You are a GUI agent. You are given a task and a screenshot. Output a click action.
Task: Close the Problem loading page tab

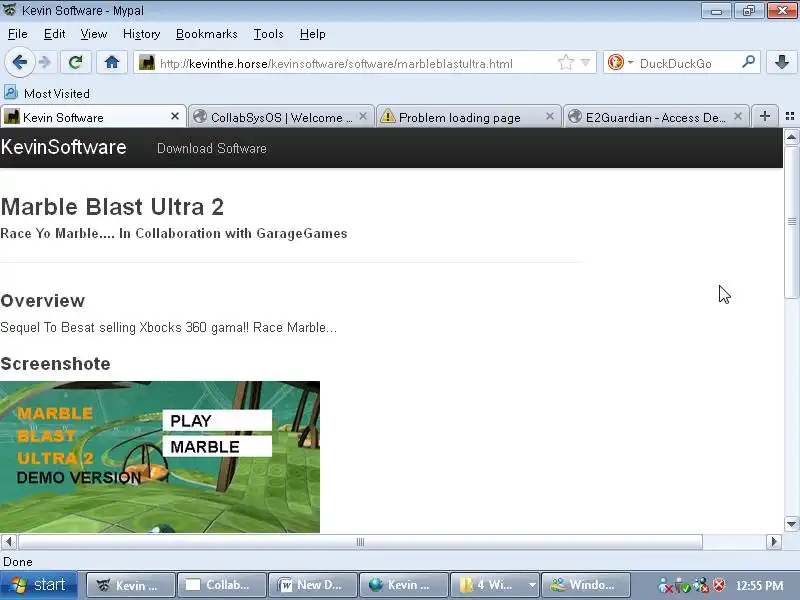tap(549, 116)
